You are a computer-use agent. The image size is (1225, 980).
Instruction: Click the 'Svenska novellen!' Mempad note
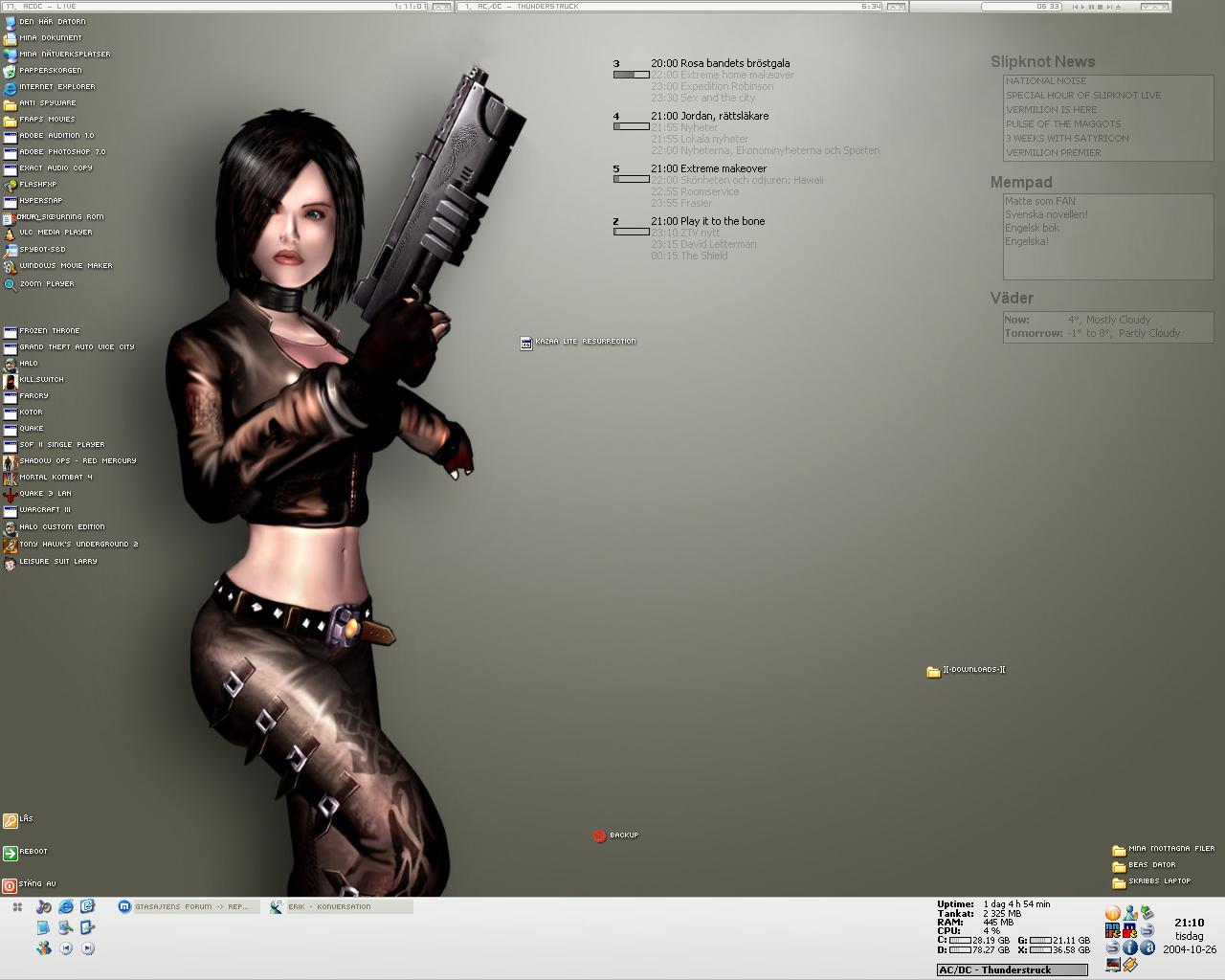click(x=1046, y=215)
